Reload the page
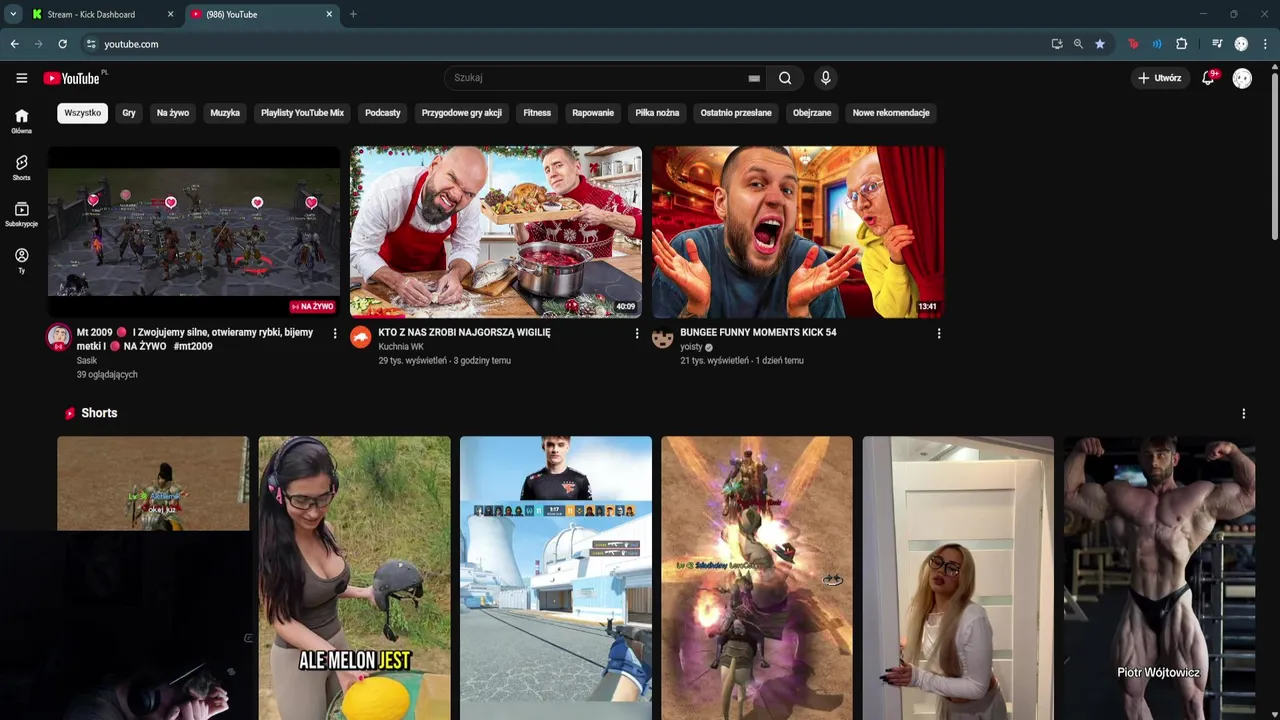The width and height of the screenshot is (1280, 720). (62, 44)
